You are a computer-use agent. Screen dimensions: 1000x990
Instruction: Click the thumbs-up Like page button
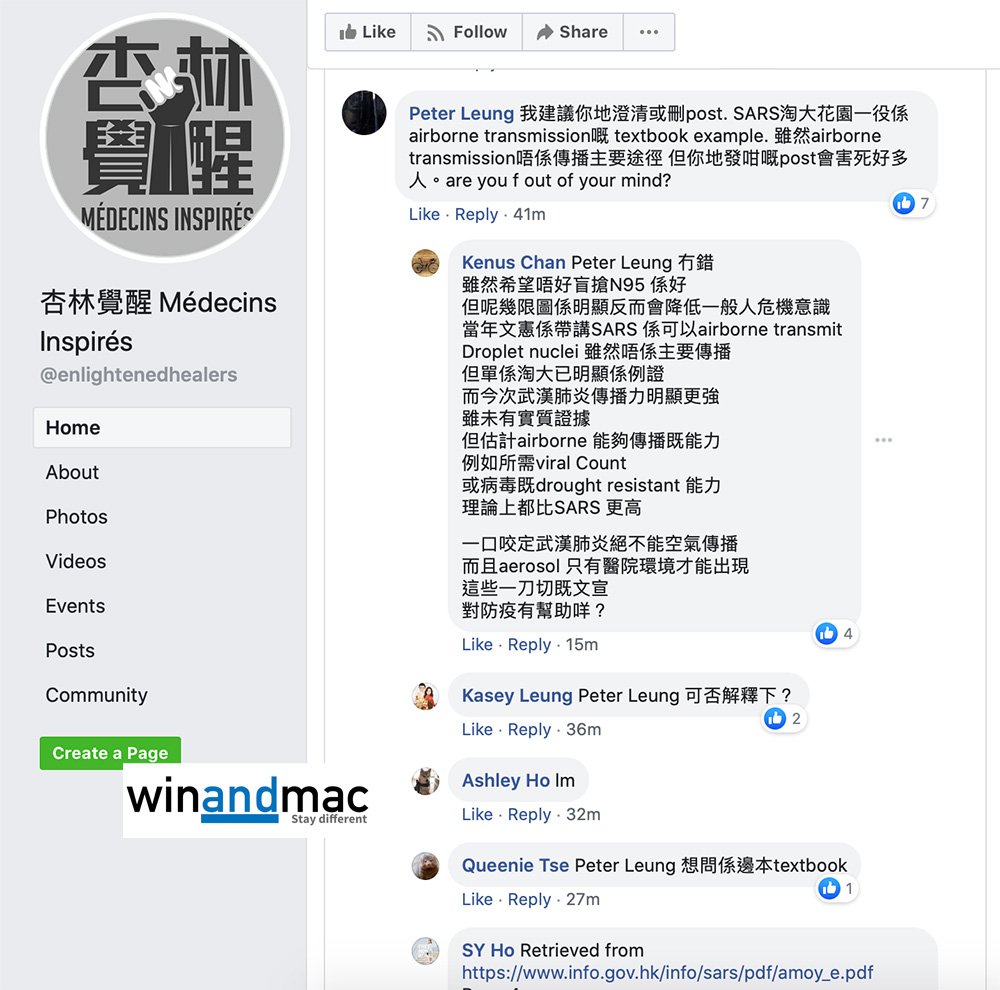(368, 32)
